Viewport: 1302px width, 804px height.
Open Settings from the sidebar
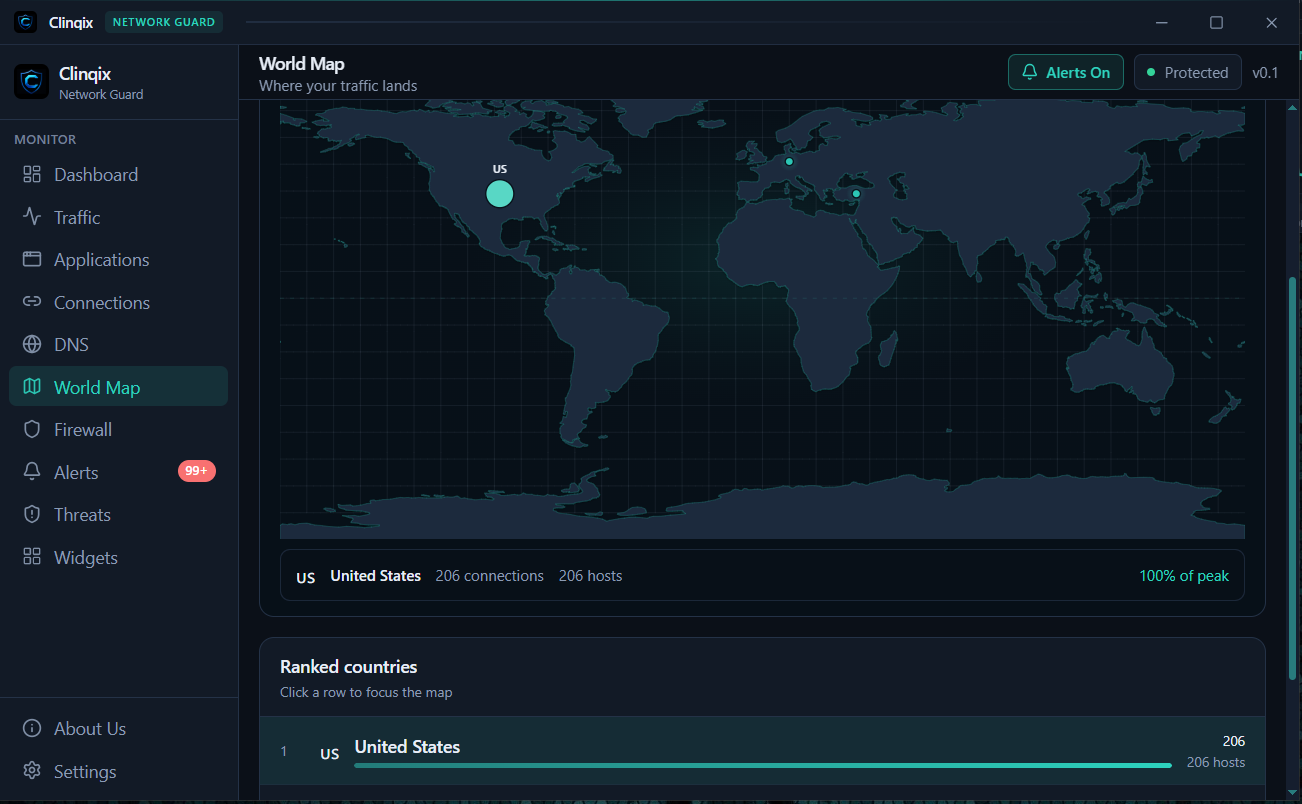tap(119, 772)
